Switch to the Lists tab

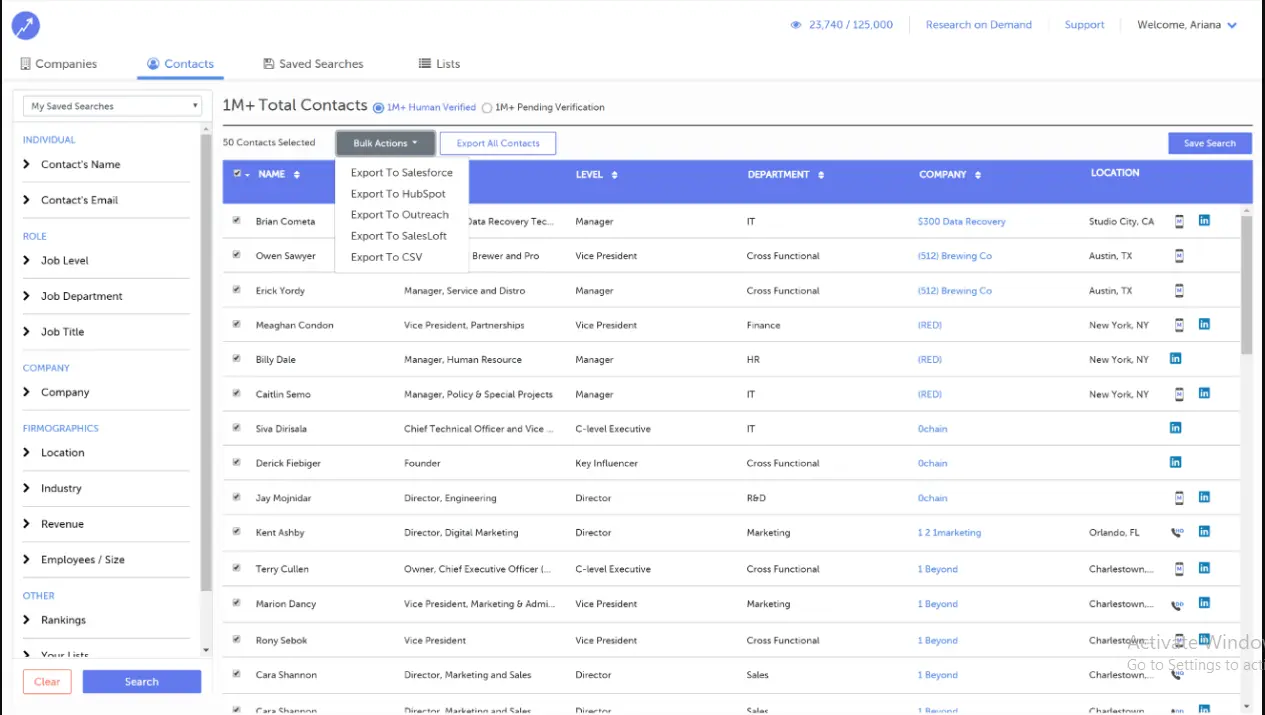click(439, 64)
